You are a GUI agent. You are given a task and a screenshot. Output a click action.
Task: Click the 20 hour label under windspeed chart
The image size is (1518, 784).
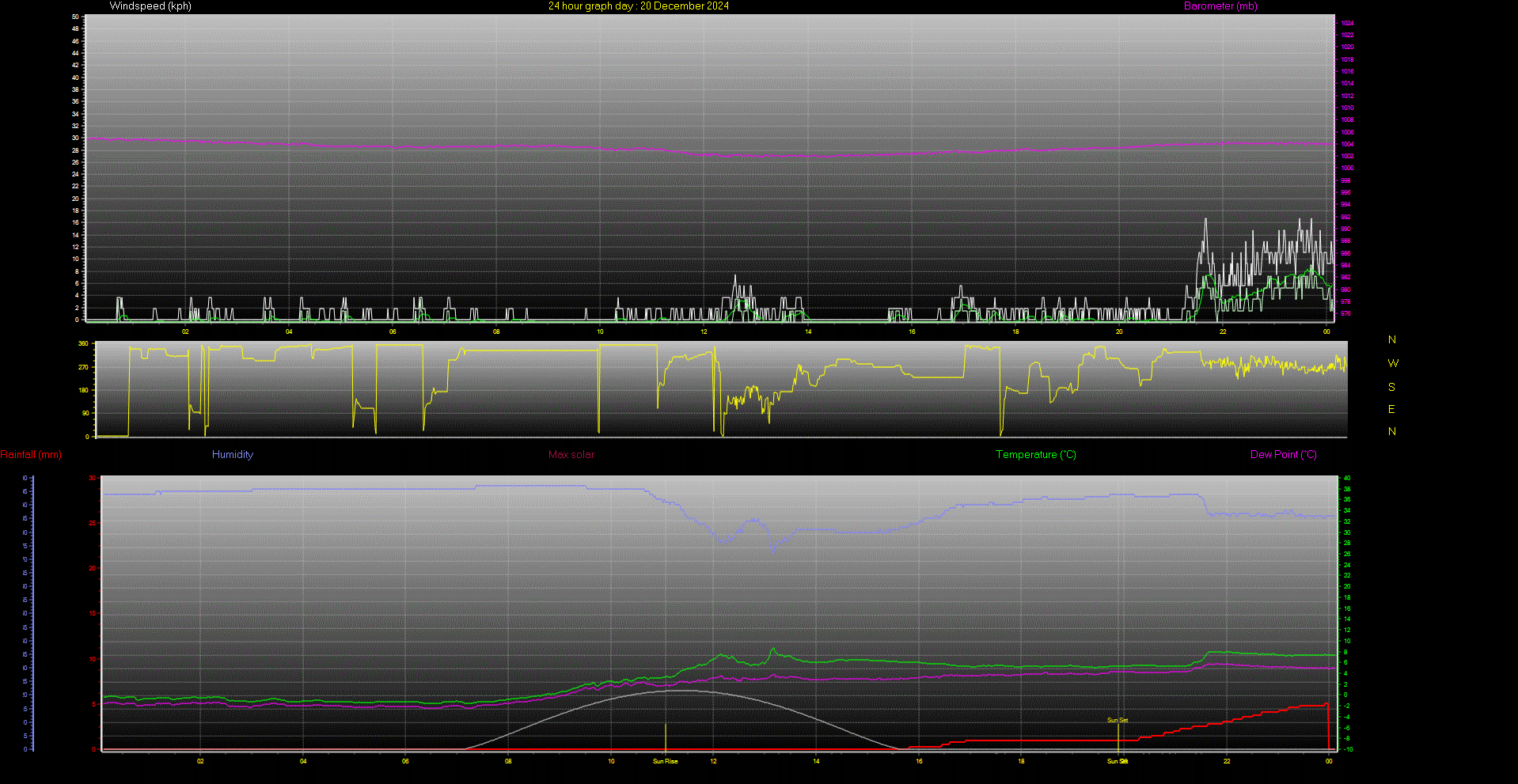point(1119,332)
